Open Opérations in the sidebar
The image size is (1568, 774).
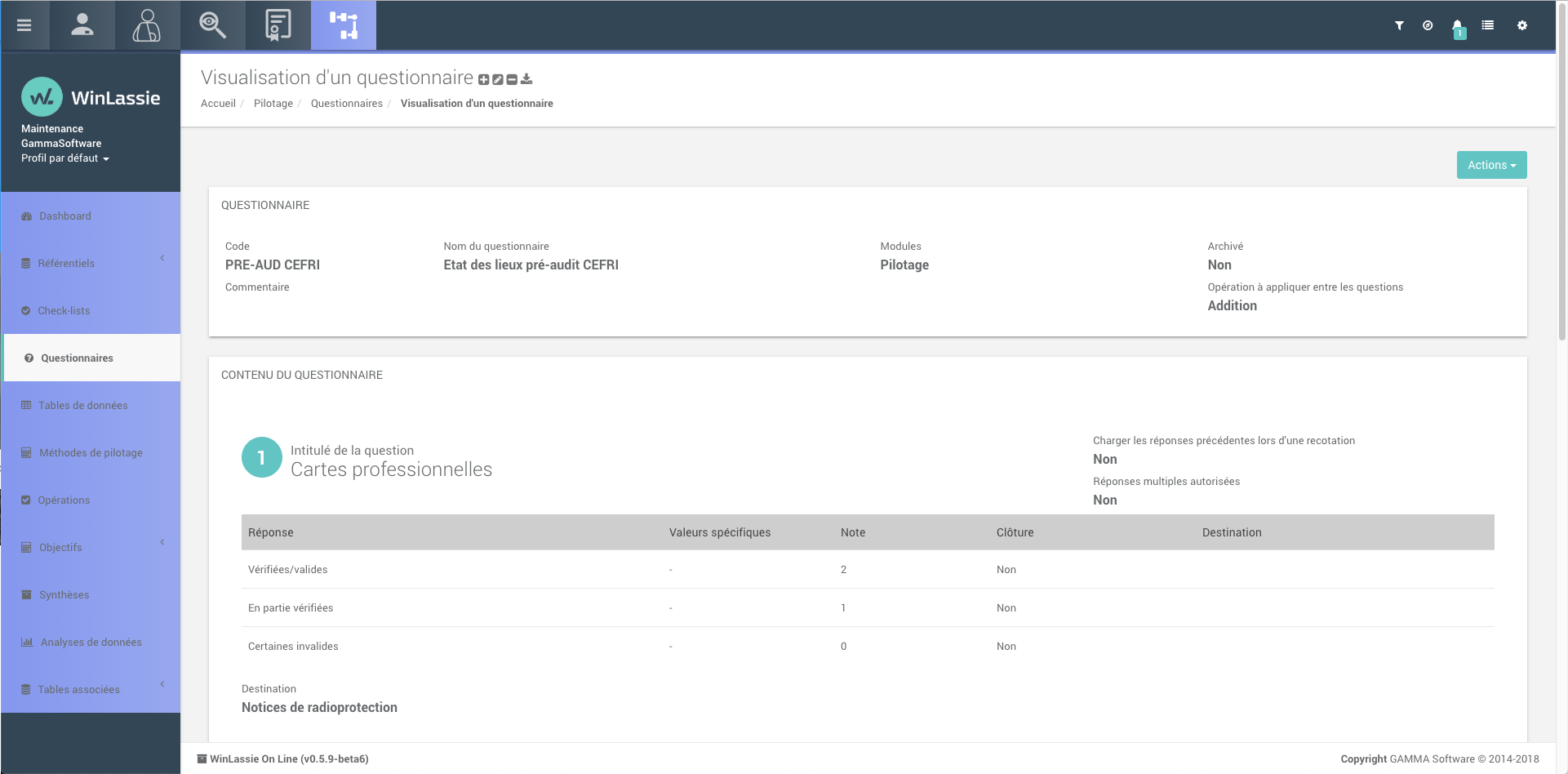click(91, 500)
